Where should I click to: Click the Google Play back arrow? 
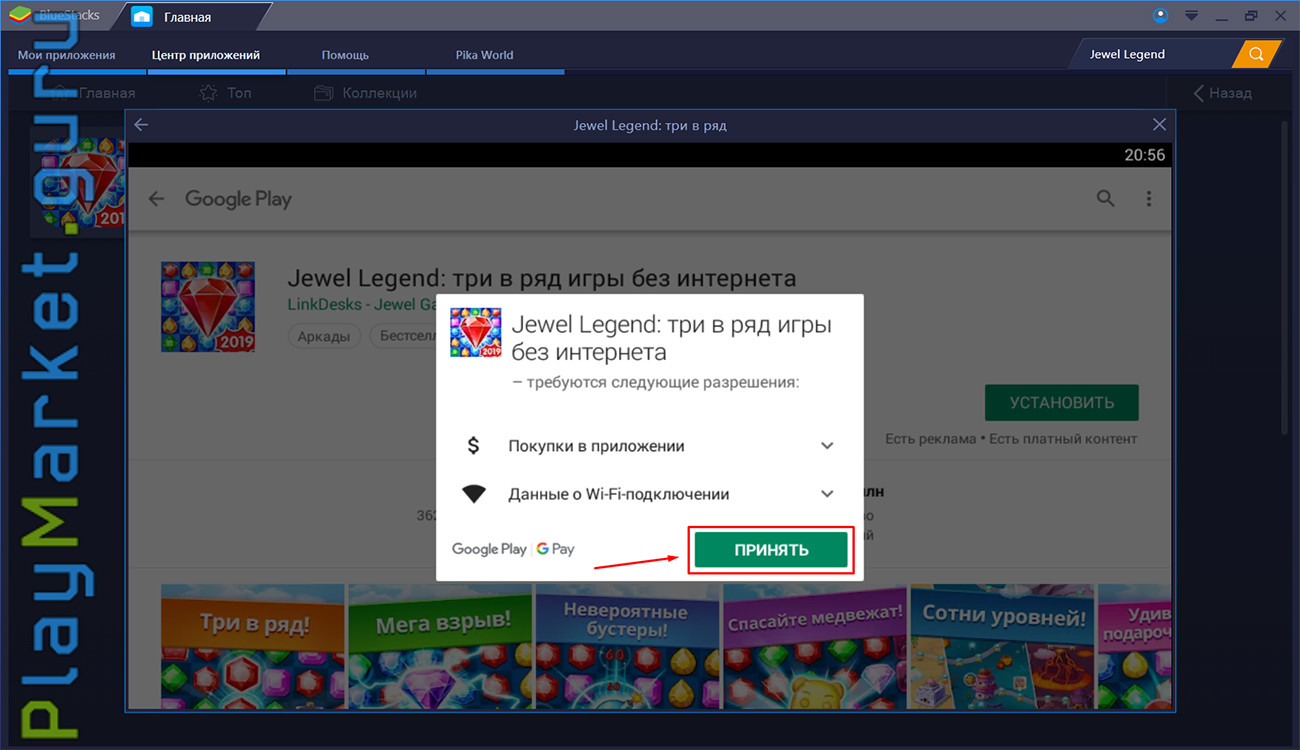click(x=156, y=199)
